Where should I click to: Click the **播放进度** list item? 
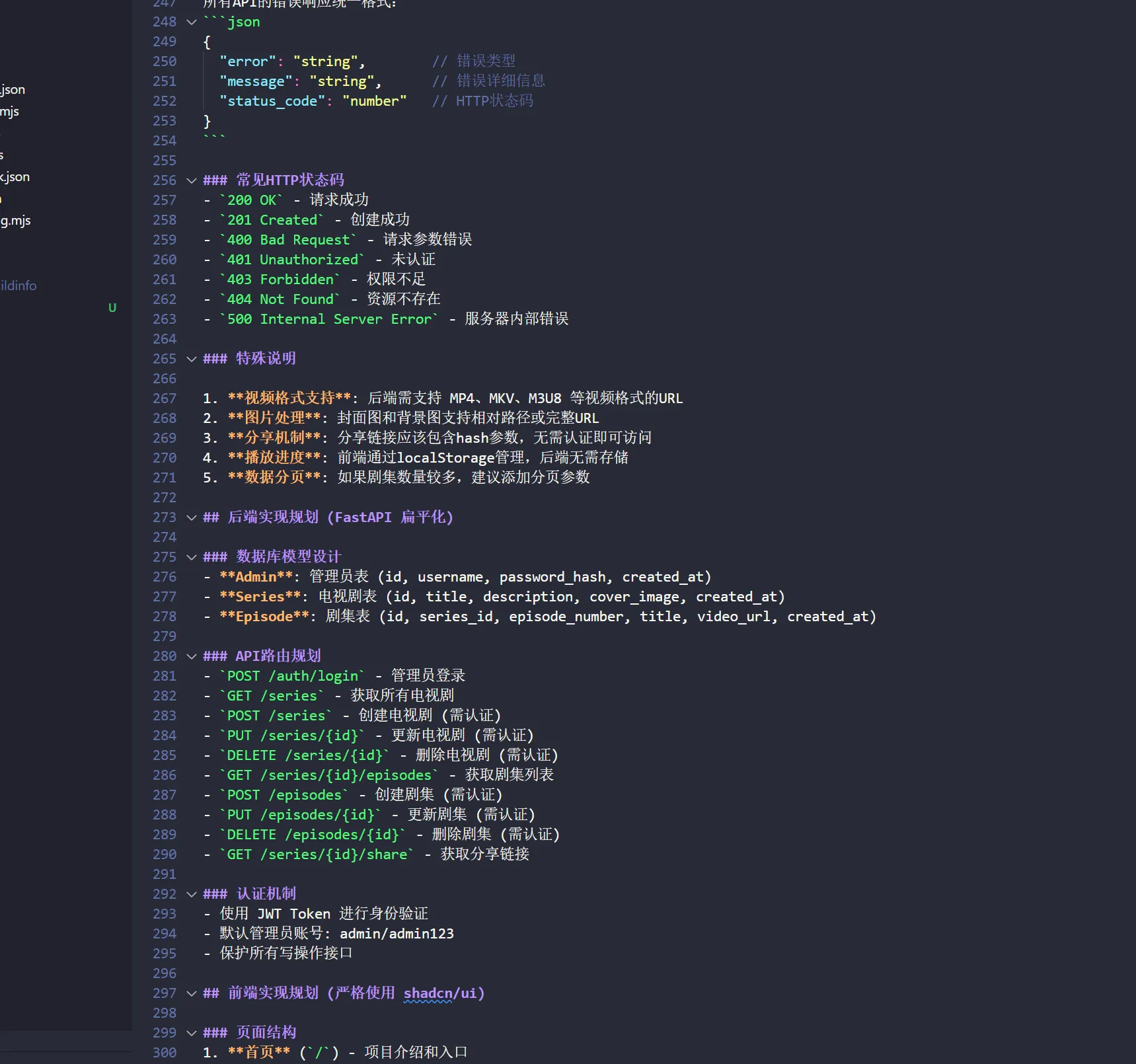pos(416,458)
